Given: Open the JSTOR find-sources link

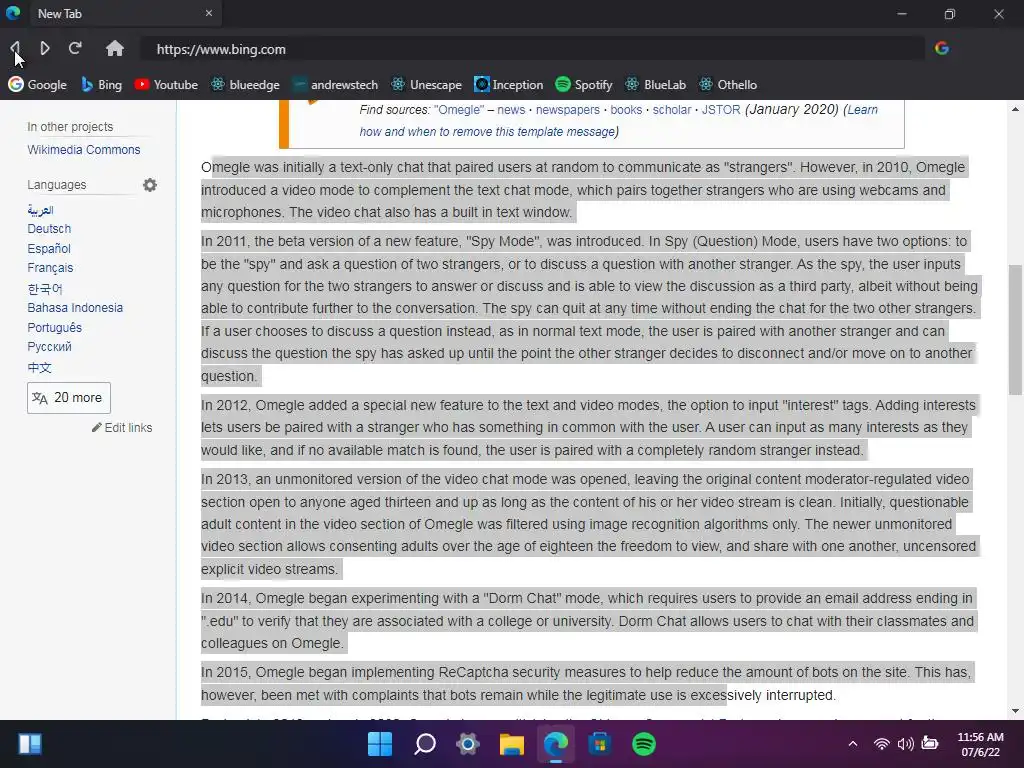Looking at the screenshot, I should (721, 110).
